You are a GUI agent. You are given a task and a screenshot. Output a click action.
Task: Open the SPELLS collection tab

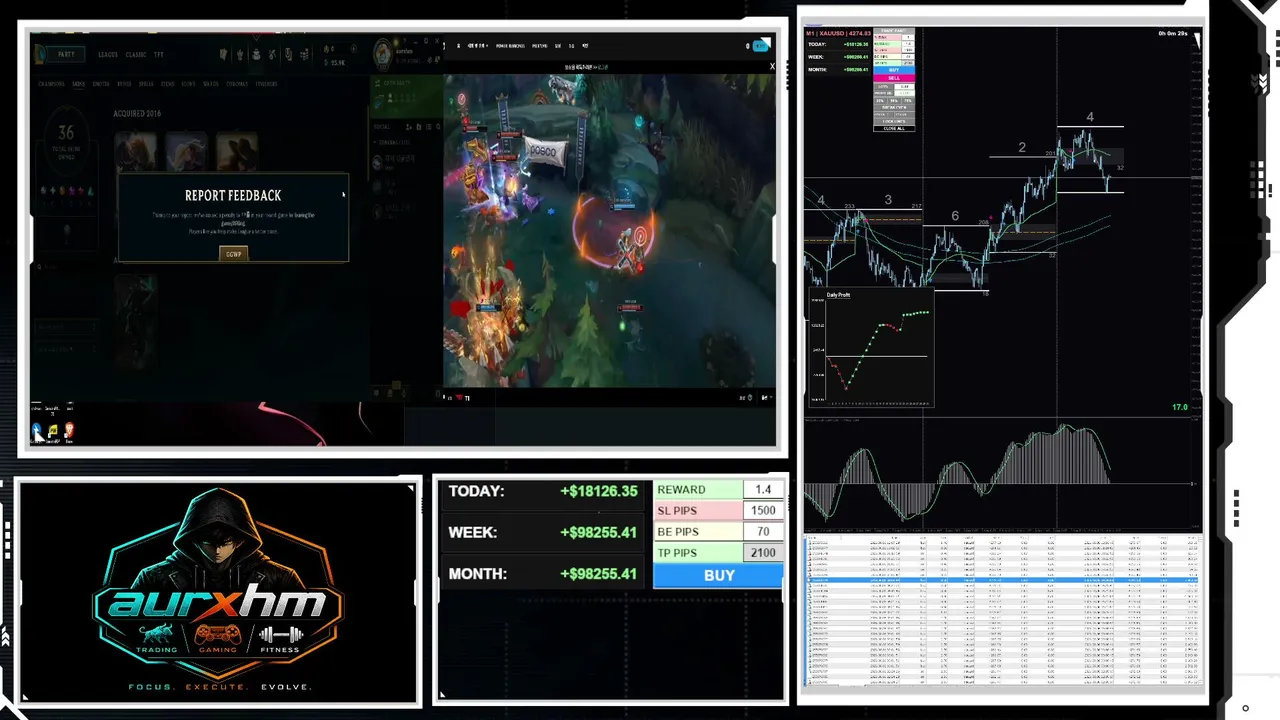click(x=146, y=84)
